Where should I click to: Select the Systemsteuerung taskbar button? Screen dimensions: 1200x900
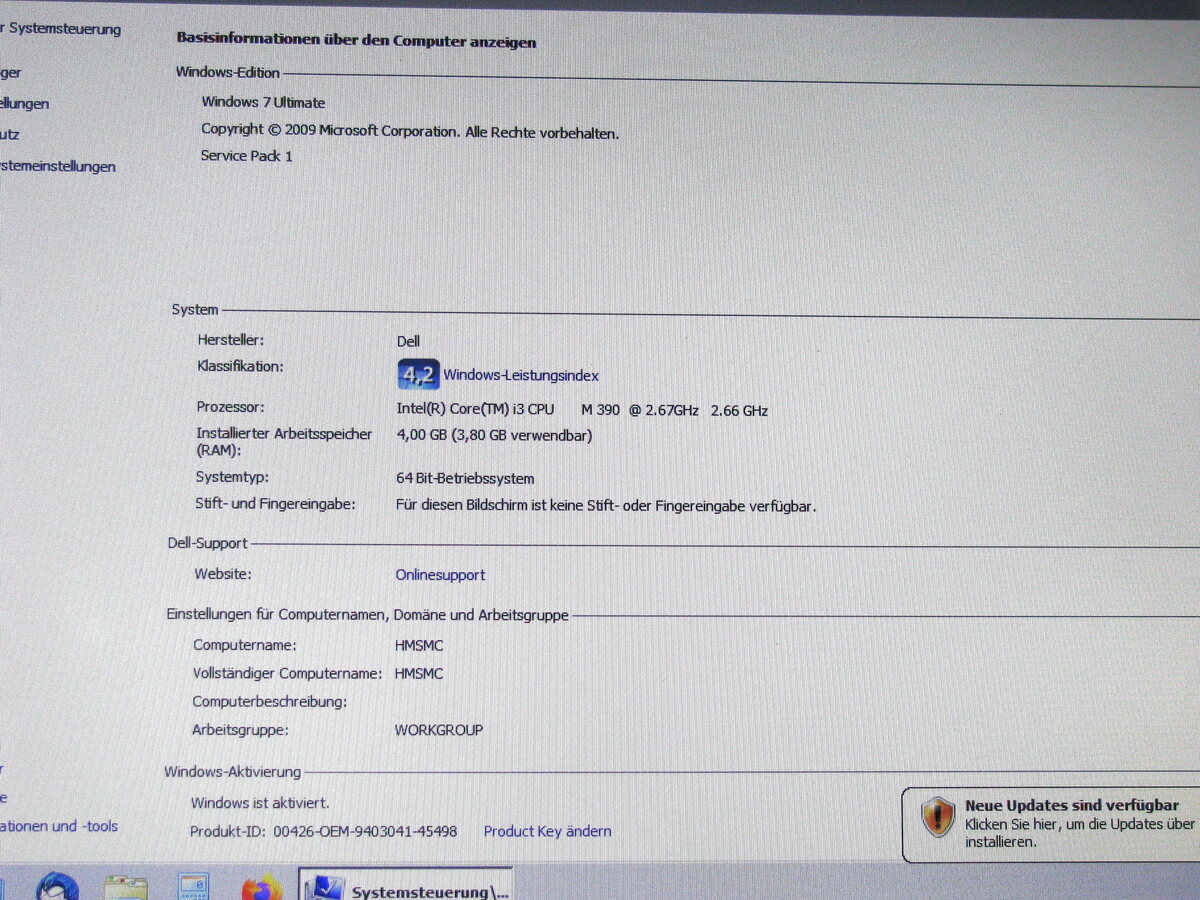tap(406, 885)
